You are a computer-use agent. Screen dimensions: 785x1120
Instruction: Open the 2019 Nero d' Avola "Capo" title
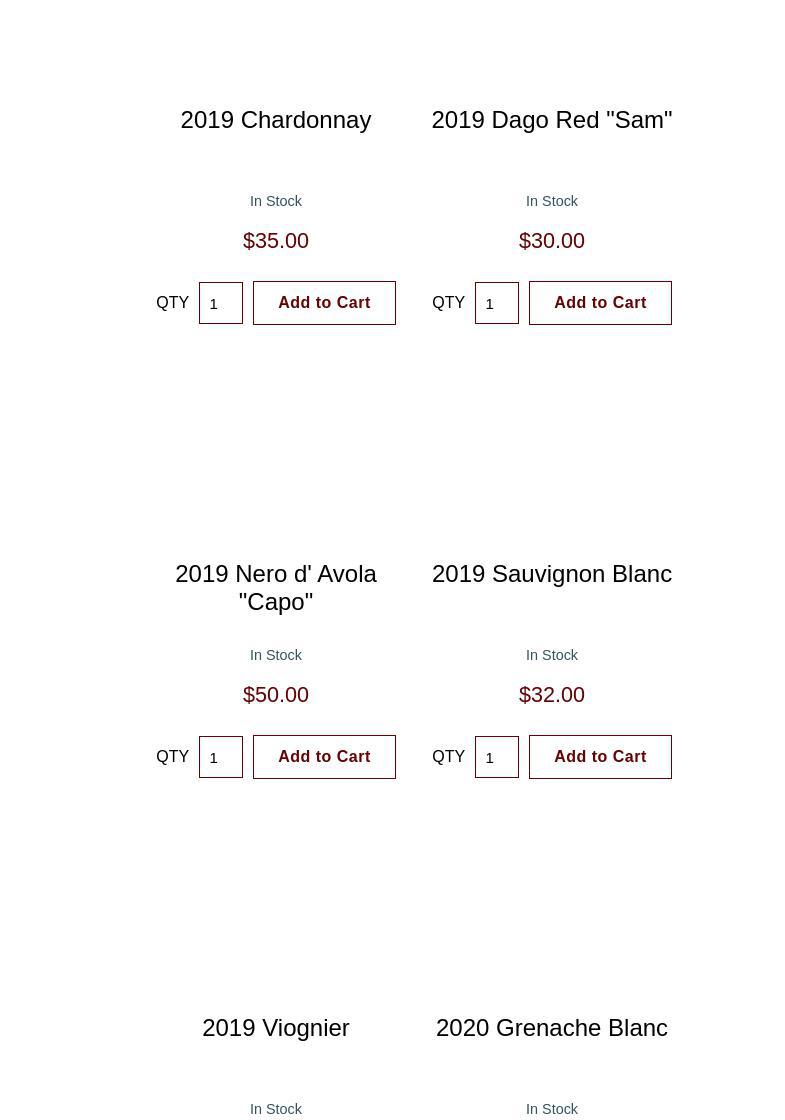tap(276, 587)
